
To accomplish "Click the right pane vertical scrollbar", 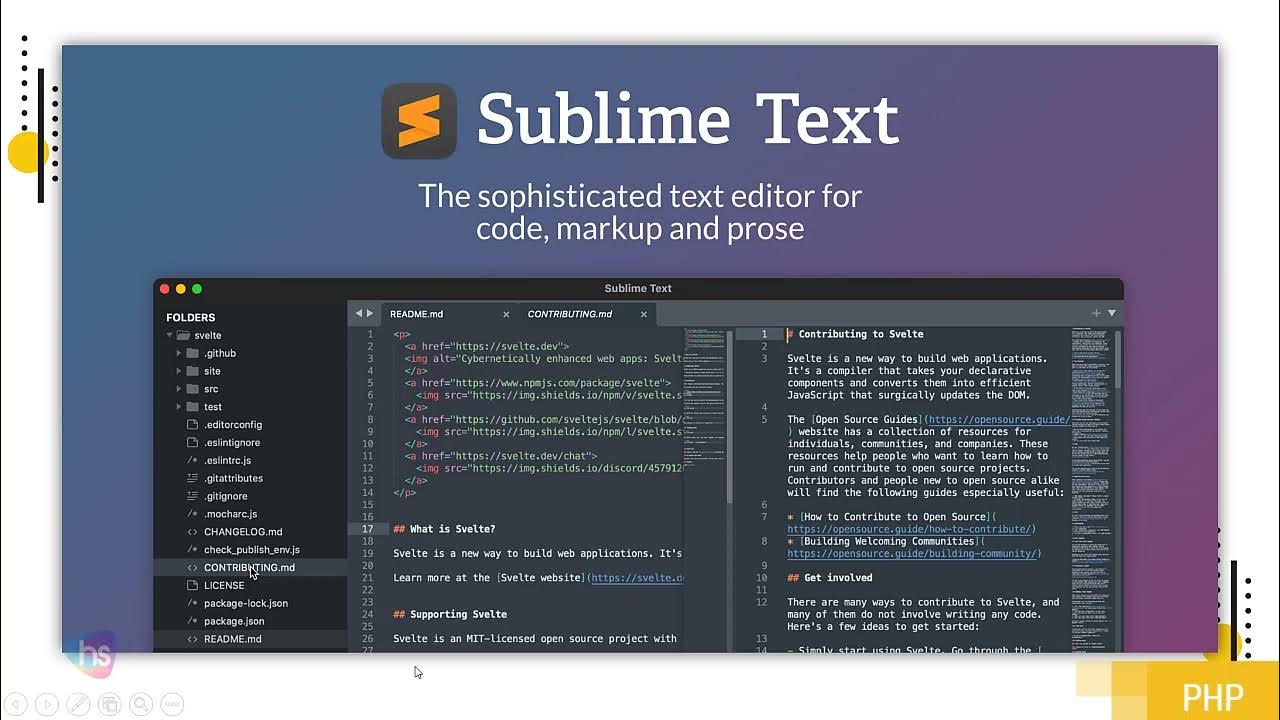I will pos(1118,360).
